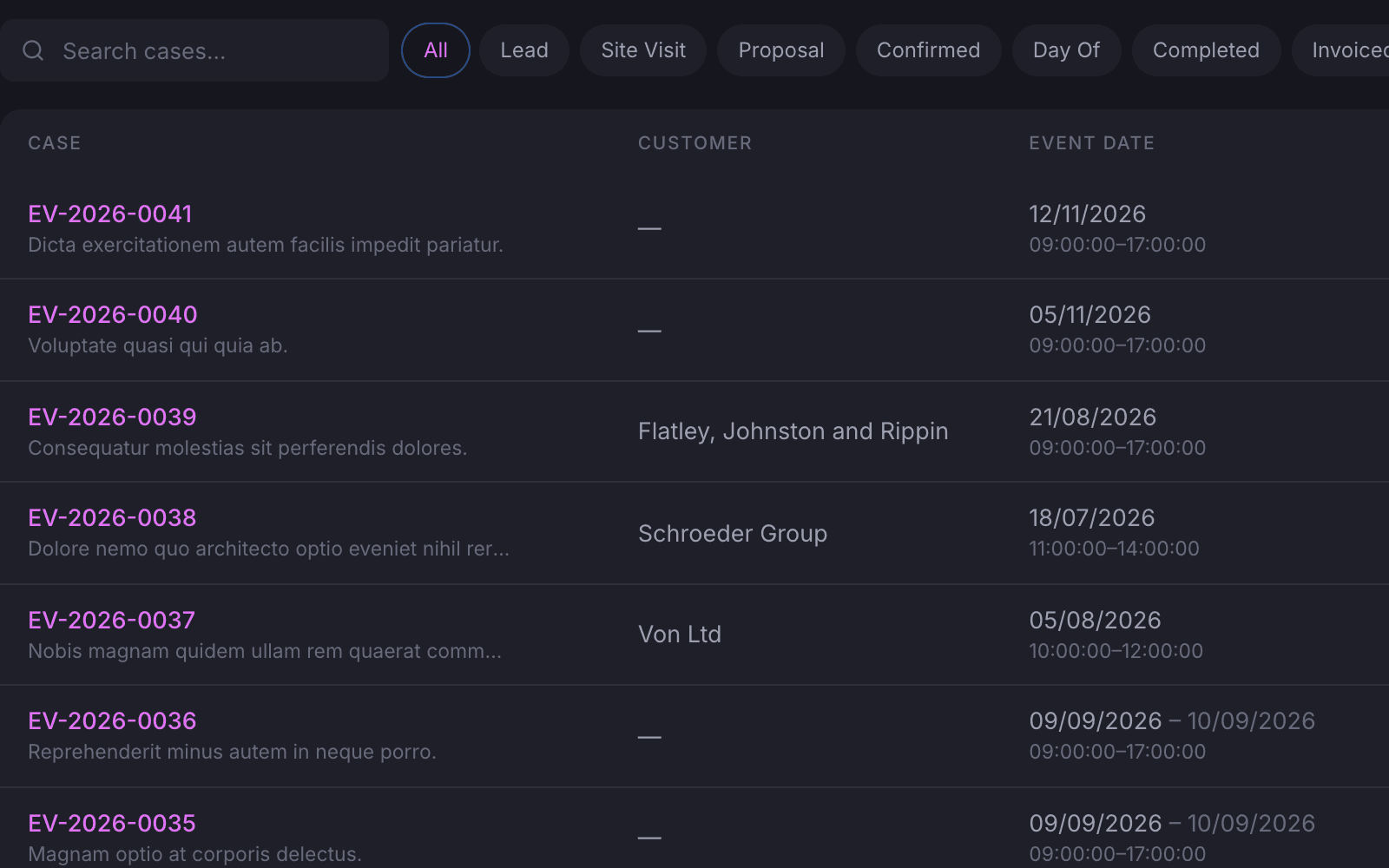Screen dimensions: 1389x868
Task: Open case EV-2026-0039
Action: (113, 417)
